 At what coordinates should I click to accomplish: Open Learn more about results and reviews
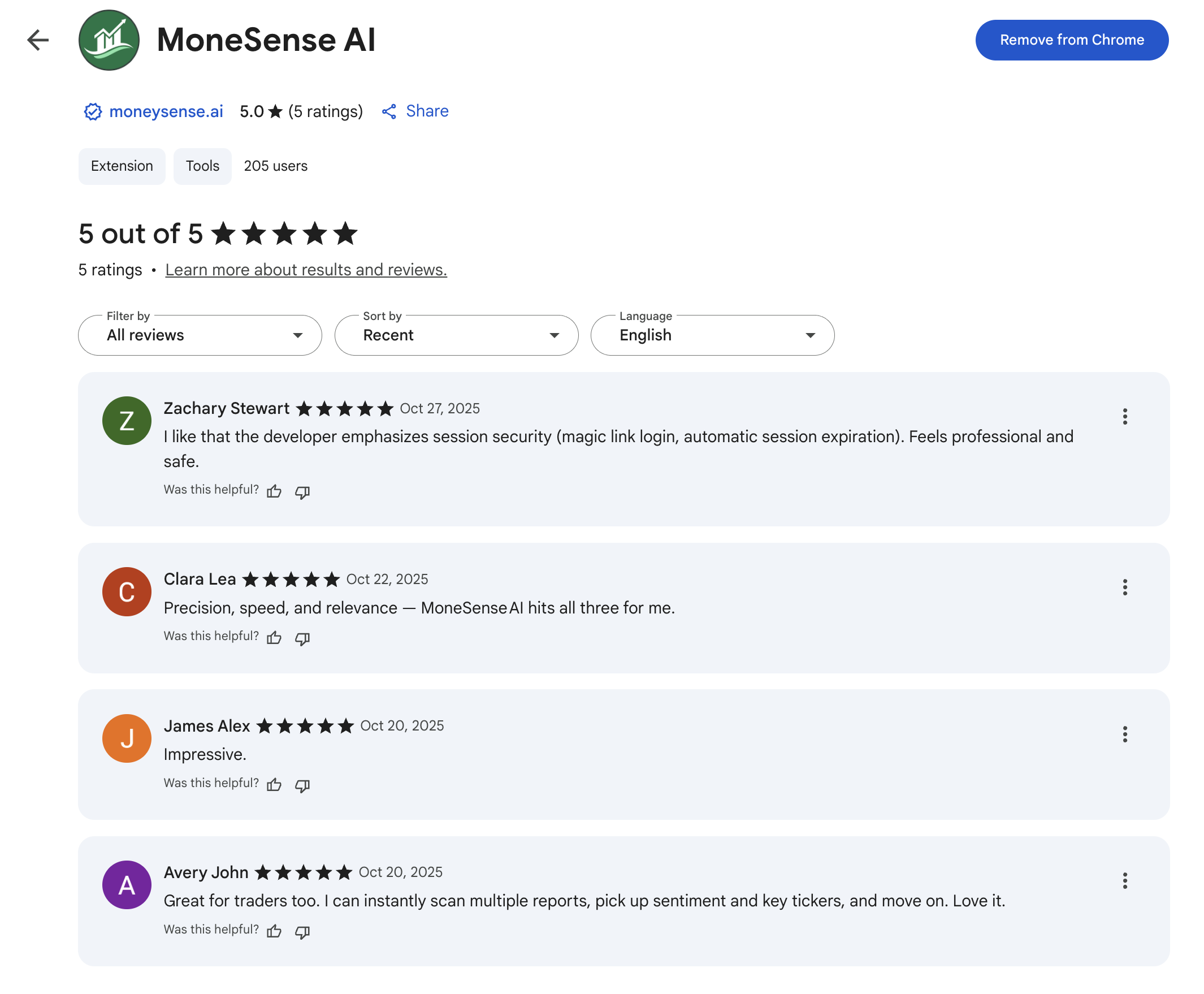(x=306, y=269)
